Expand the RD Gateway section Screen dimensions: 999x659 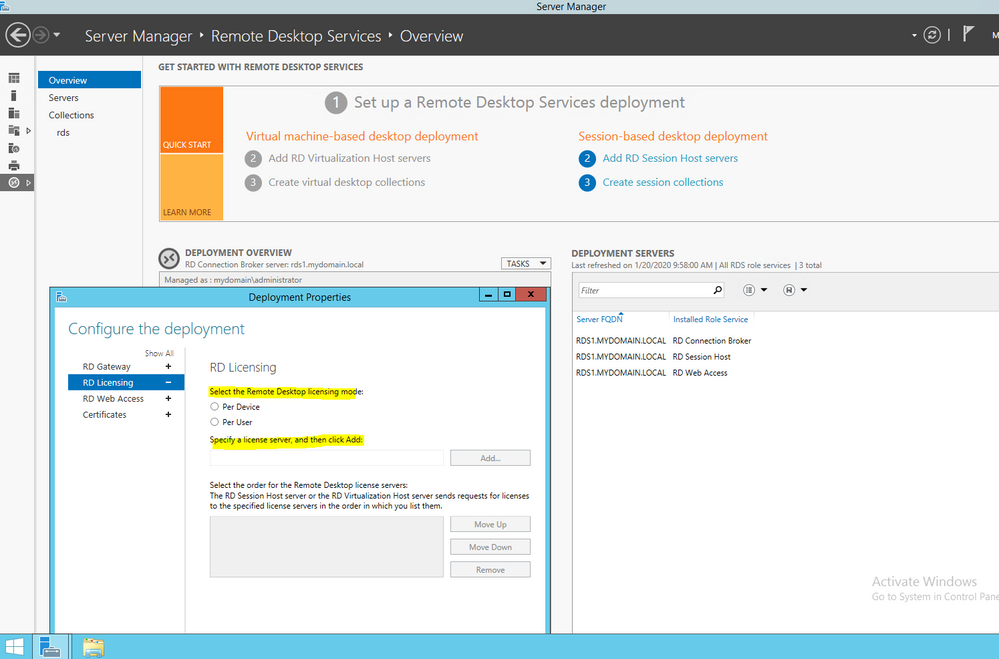point(168,366)
